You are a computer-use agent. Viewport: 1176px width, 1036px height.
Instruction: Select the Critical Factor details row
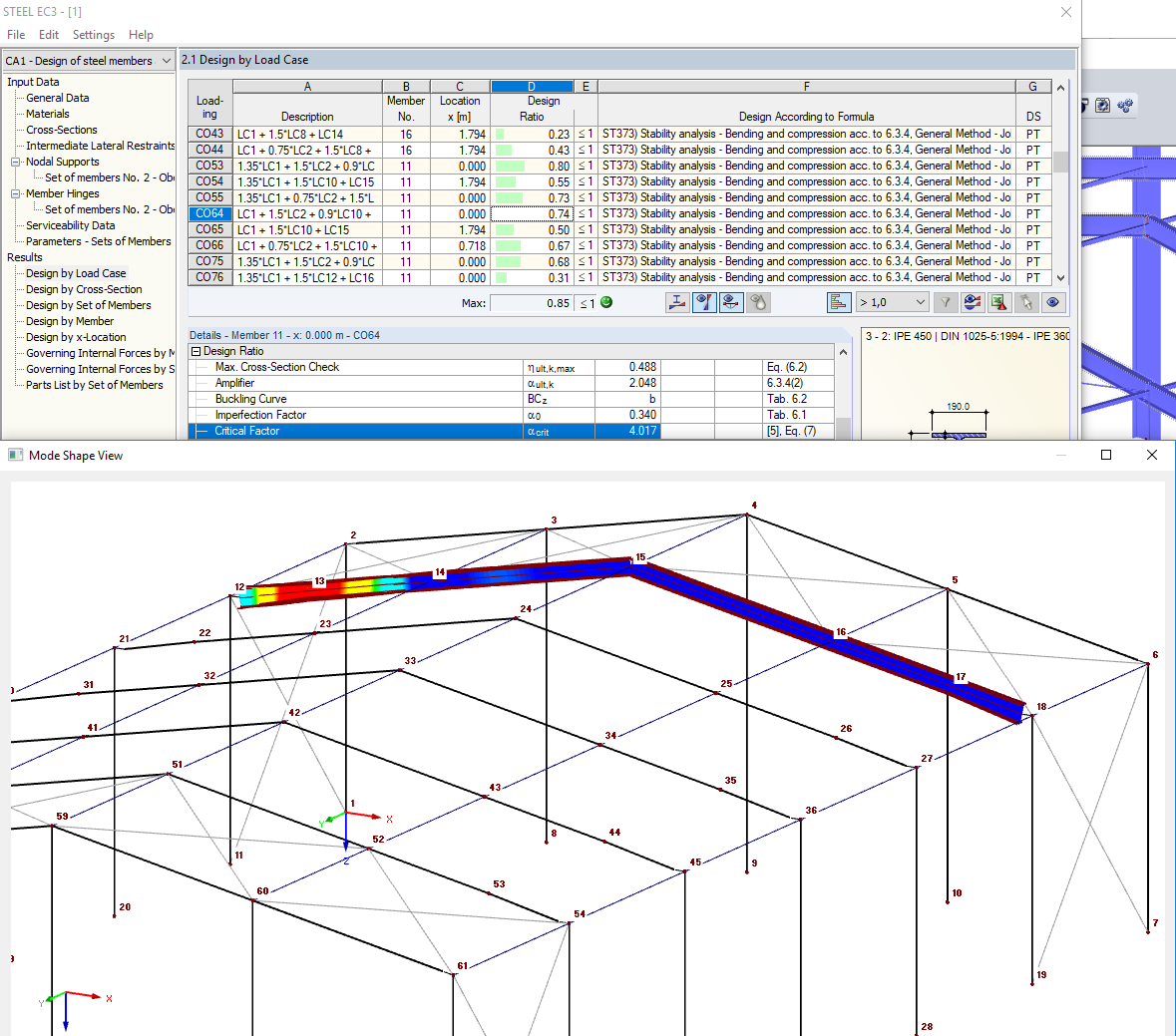[511, 431]
